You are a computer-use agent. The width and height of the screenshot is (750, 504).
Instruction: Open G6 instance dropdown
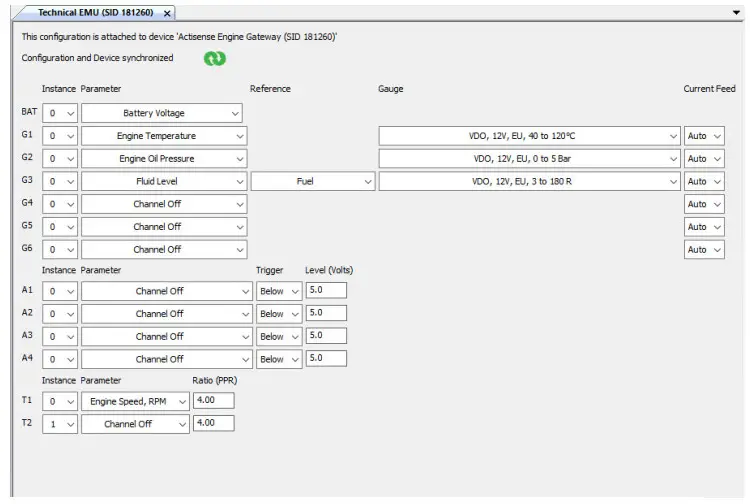[60, 250]
